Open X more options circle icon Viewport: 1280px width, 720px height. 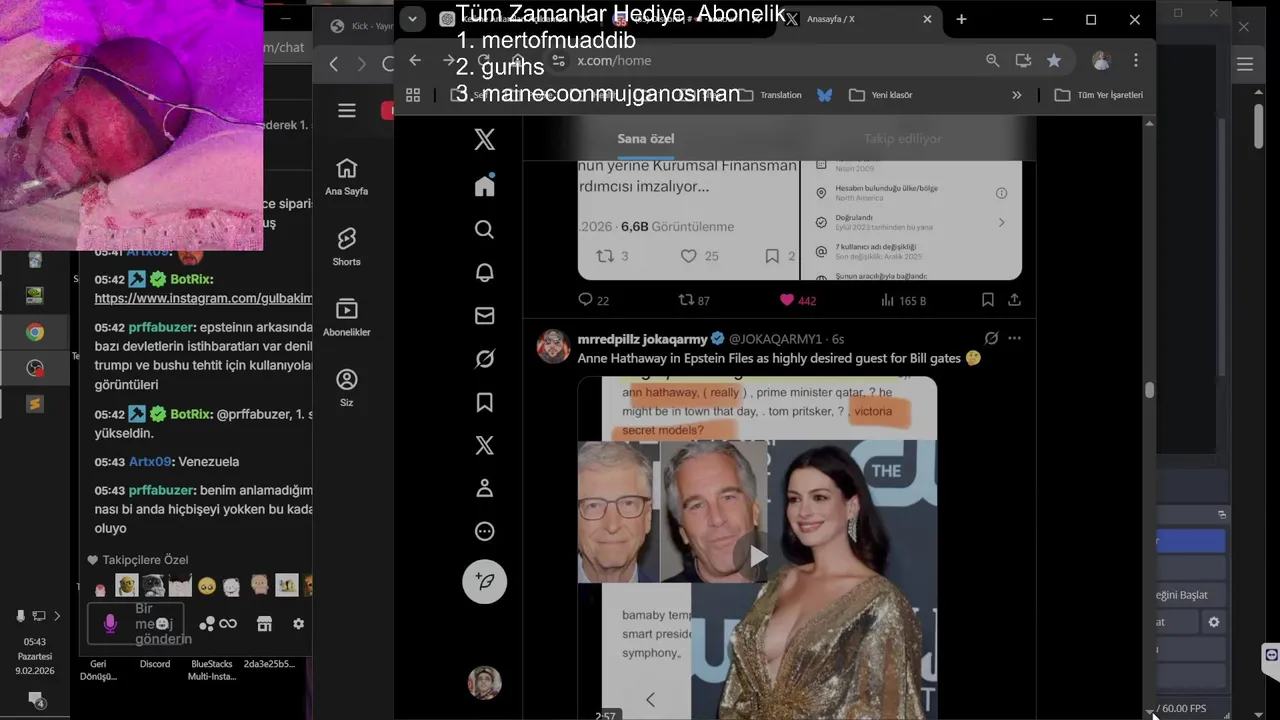484,531
